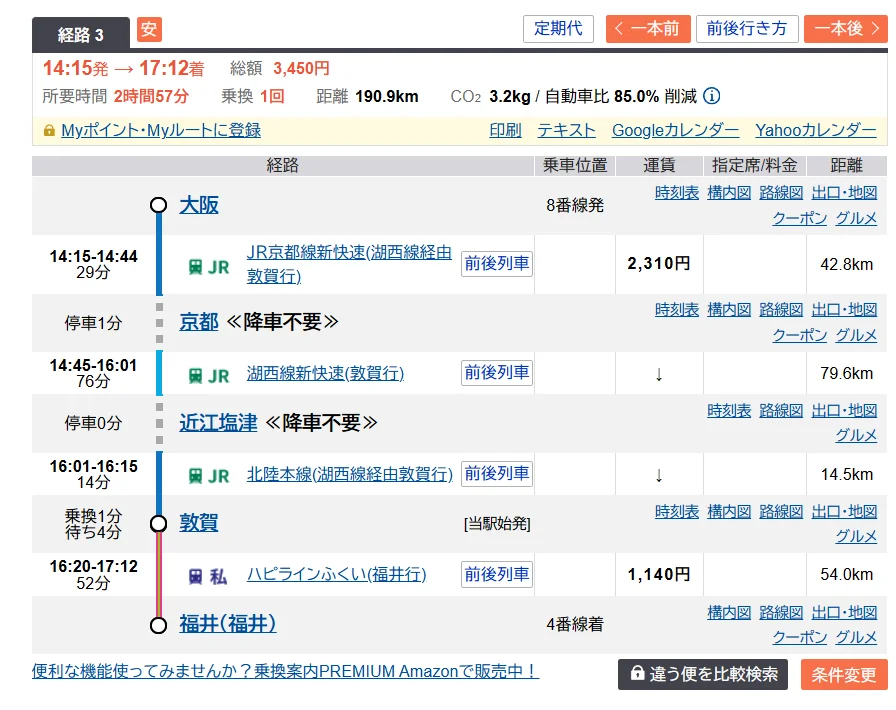This screenshot has height=710, width=896.
Task: Open the 経路 3 tab
Action: 81,35
